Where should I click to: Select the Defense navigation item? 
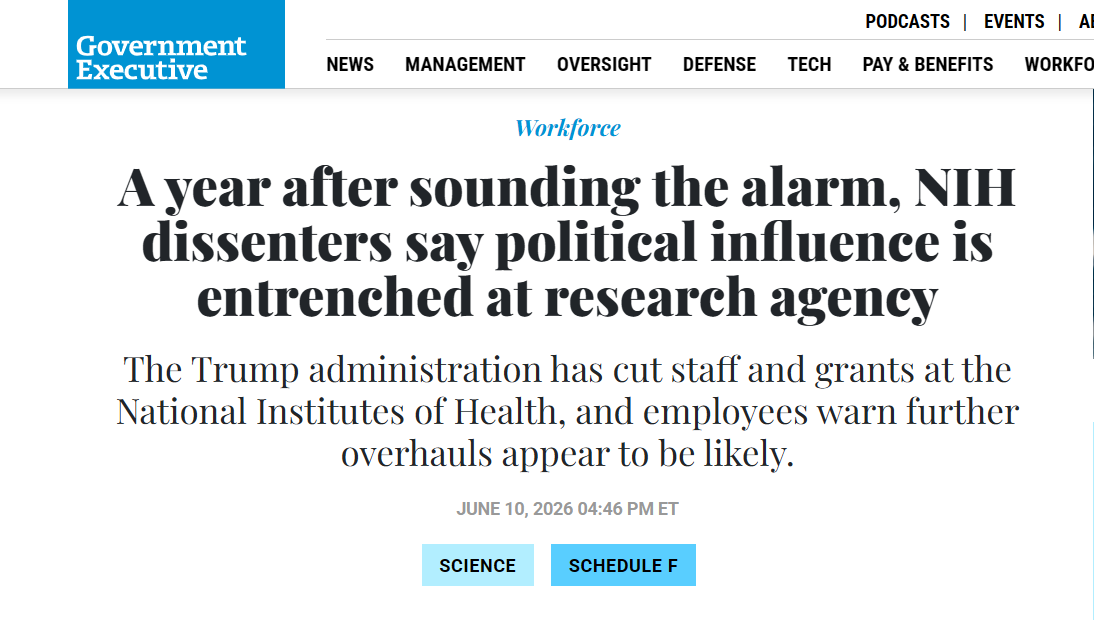[719, 64]
